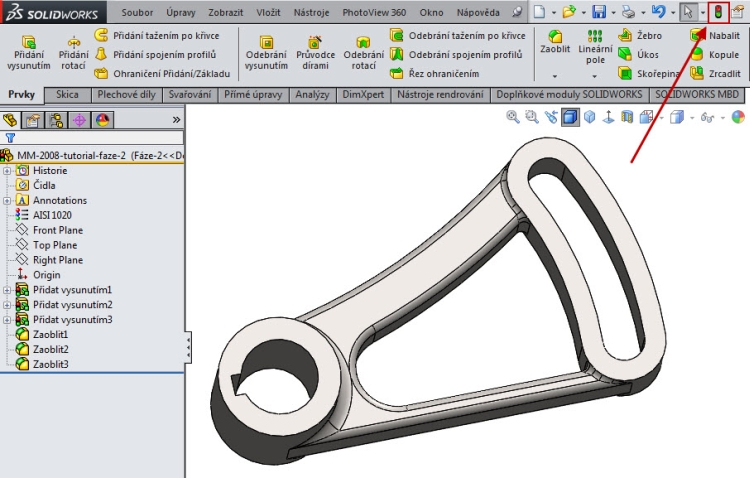
Task: Undo the last action
Action: (659, 12)
